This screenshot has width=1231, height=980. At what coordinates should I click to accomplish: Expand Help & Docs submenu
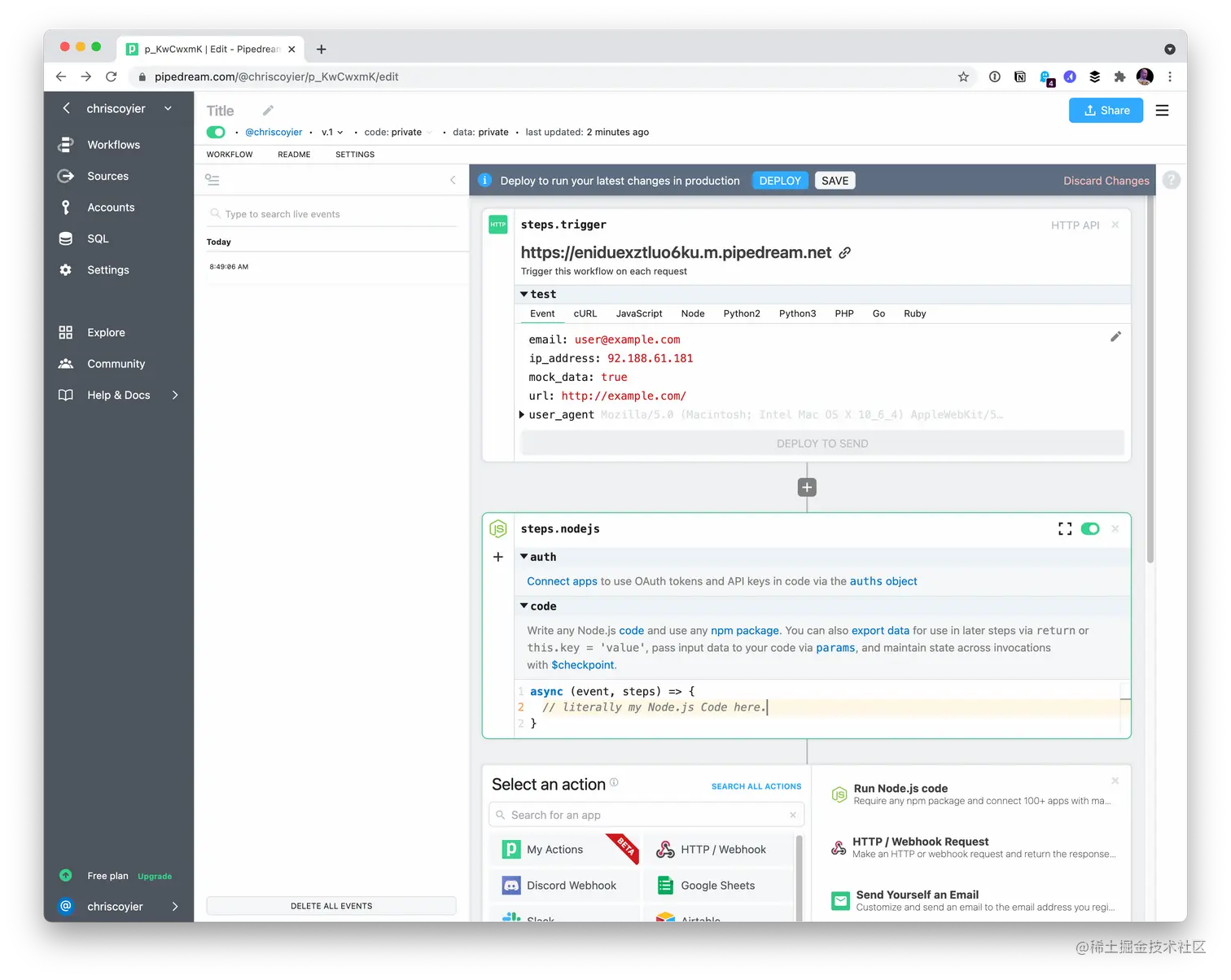[175, 396]
